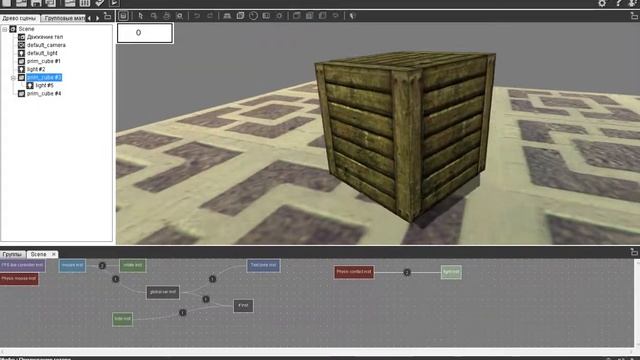Click the camera icon of default_camera
Image resolution: width=640 pixels, height=360 pixels.
(22, 45)
